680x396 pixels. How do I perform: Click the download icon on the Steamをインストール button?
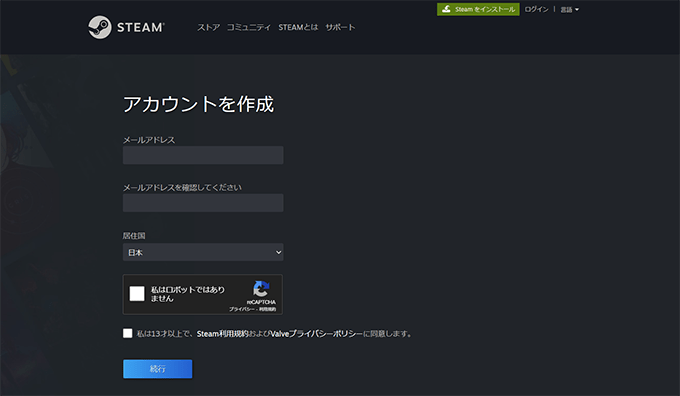[446, 9]
